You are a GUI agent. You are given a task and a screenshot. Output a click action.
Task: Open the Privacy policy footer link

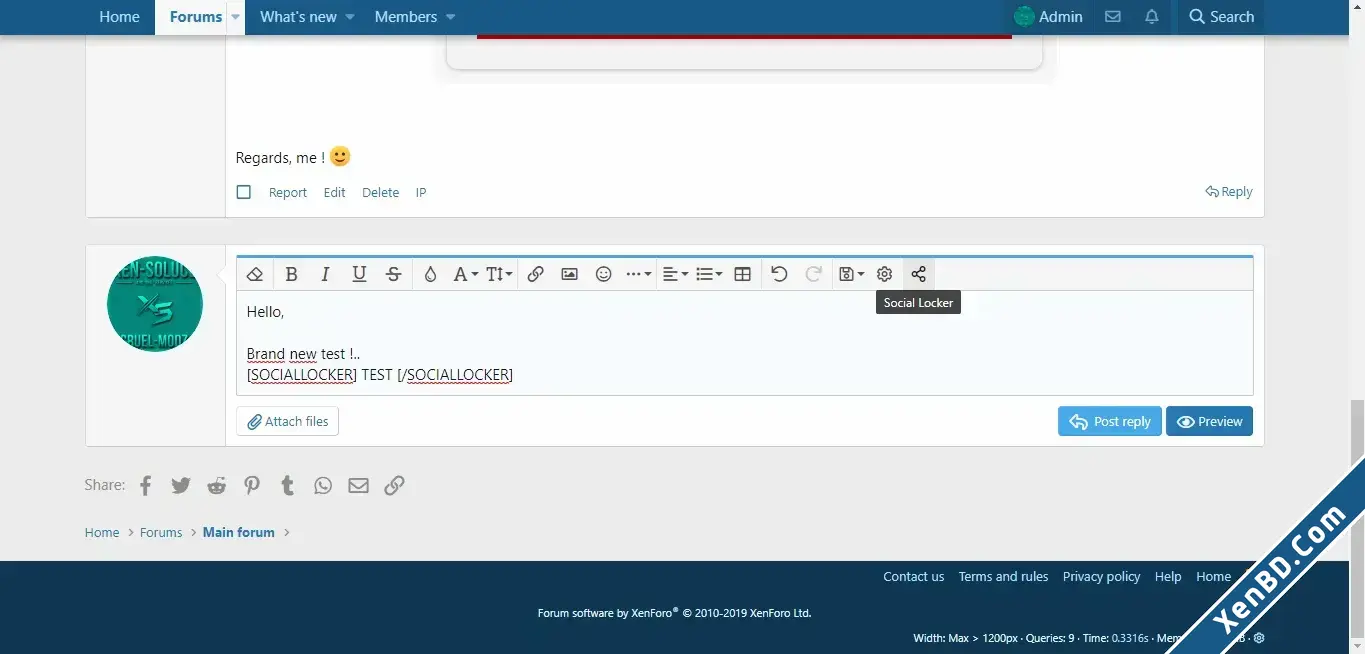(x=1101, y=577)
